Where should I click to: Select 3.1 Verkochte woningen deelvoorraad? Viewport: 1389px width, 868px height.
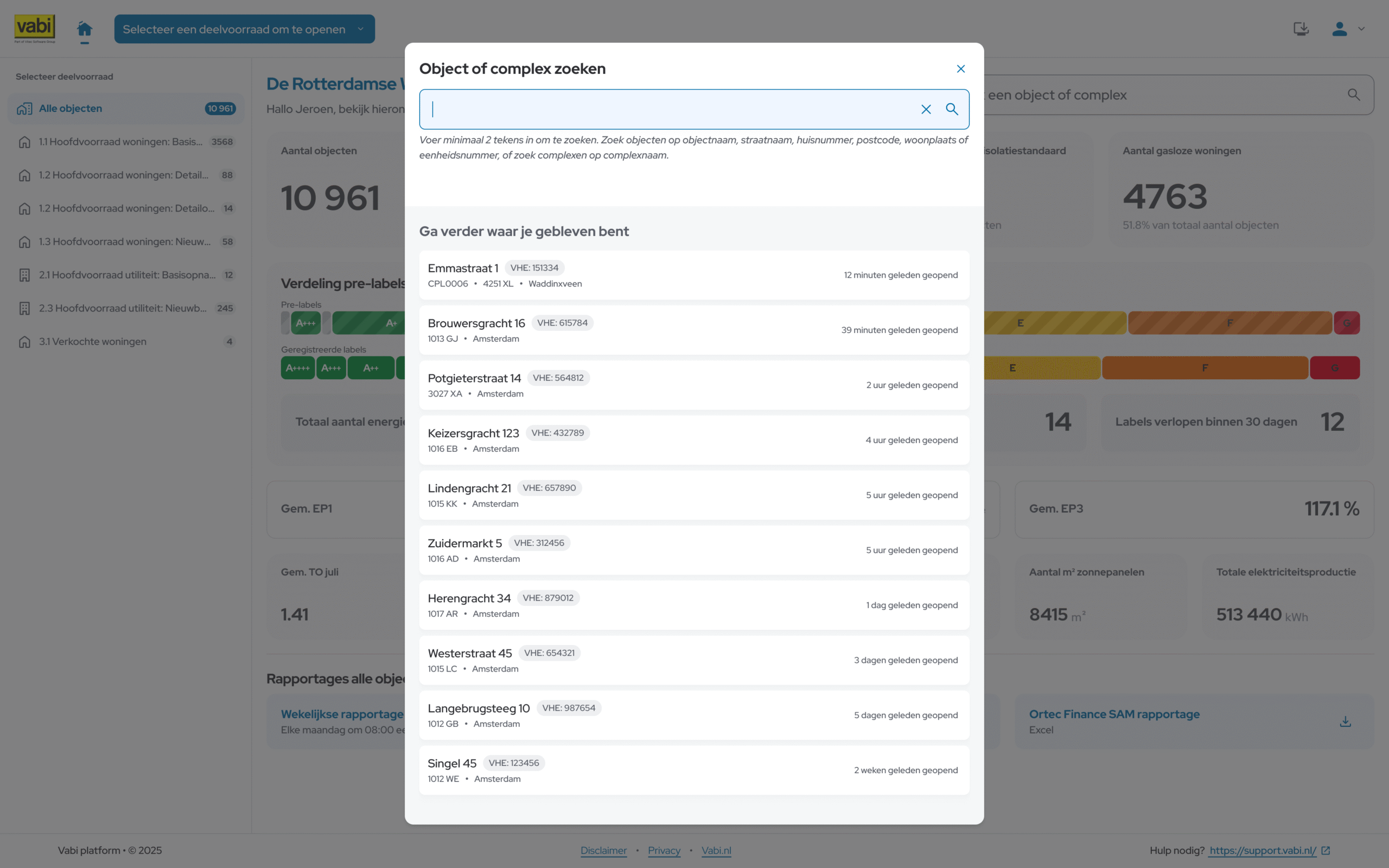coord(126,342)
